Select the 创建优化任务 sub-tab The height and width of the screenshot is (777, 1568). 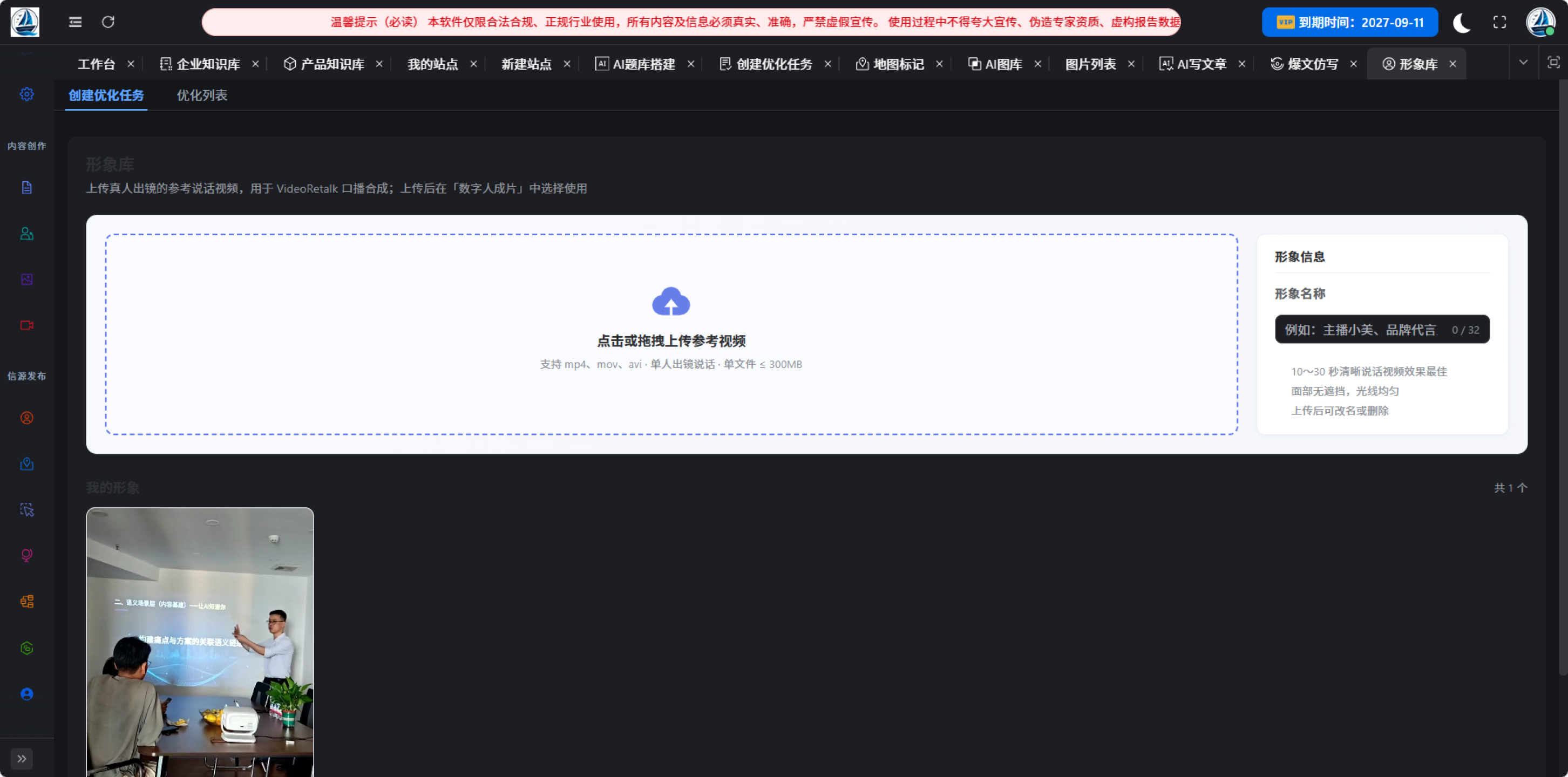(106, 96)
